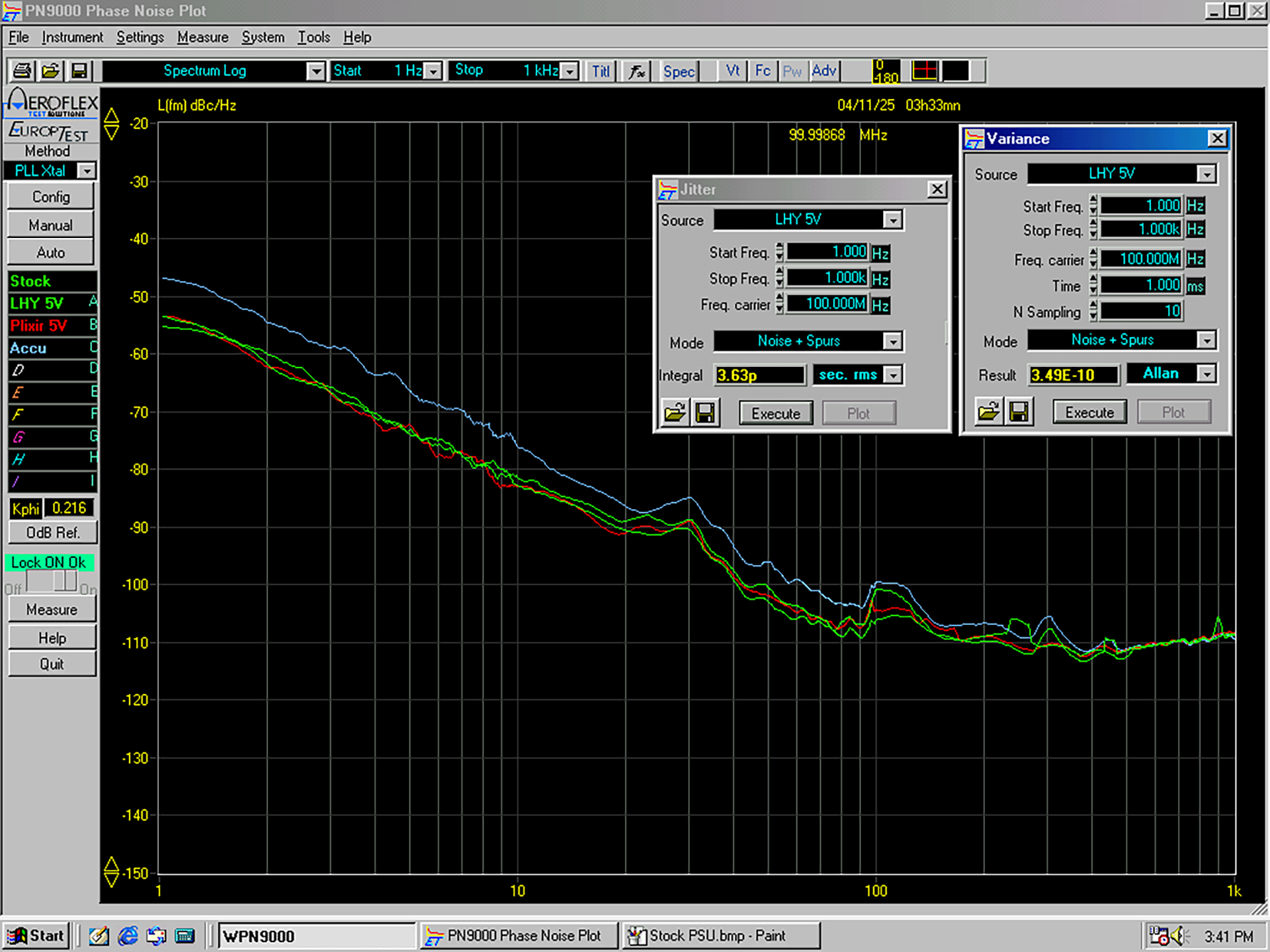Image resolution: width=1270 pixels, height=952 pixels.
Task: Click the 0/-180 phase scale icon
Action: [x=886, y=71]
